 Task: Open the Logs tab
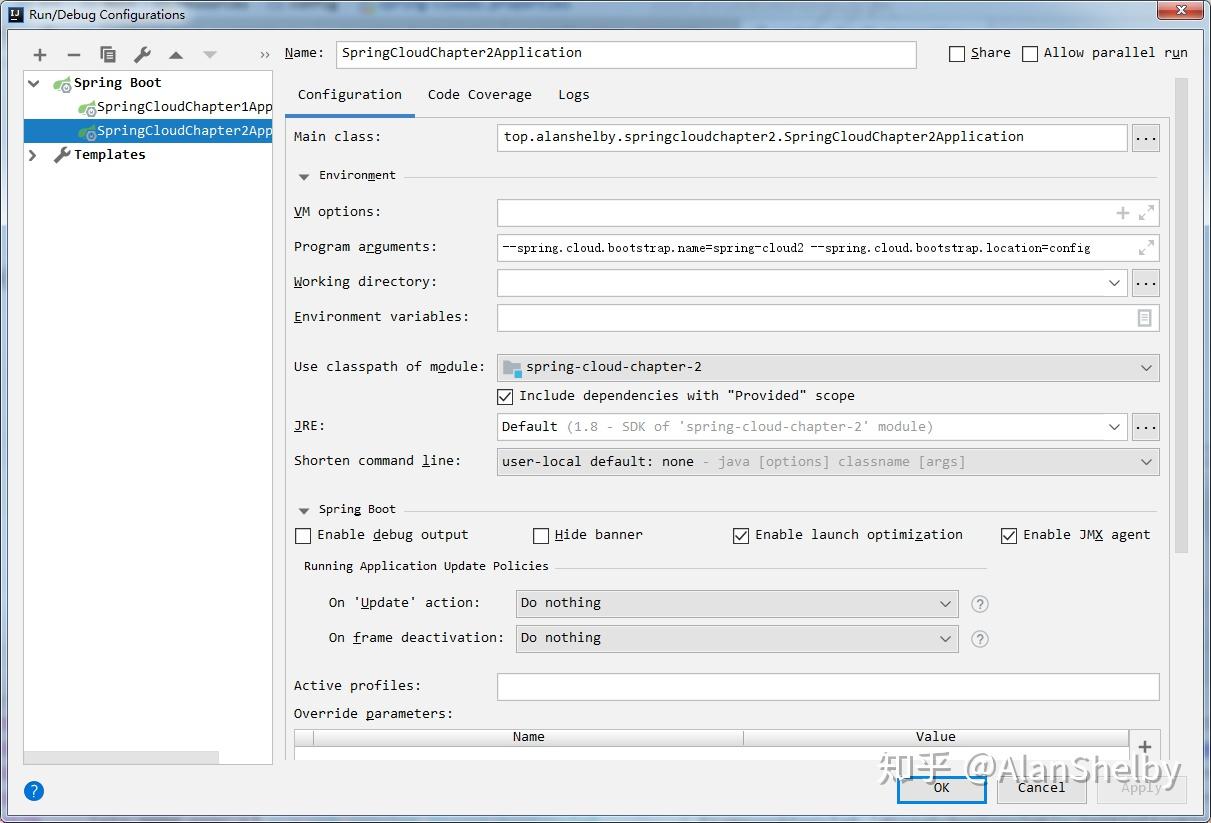pyautogui.click(x=573, y=94)
